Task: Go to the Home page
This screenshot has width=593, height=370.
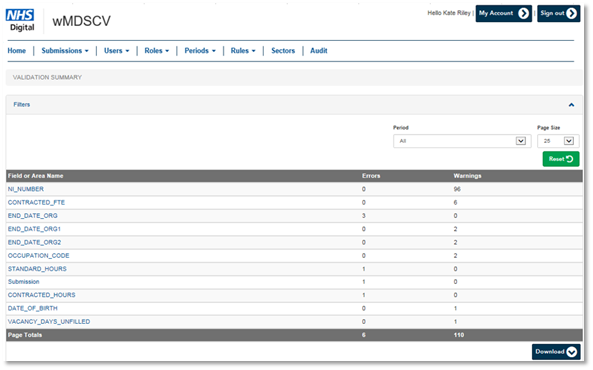Action: [17, 51]
